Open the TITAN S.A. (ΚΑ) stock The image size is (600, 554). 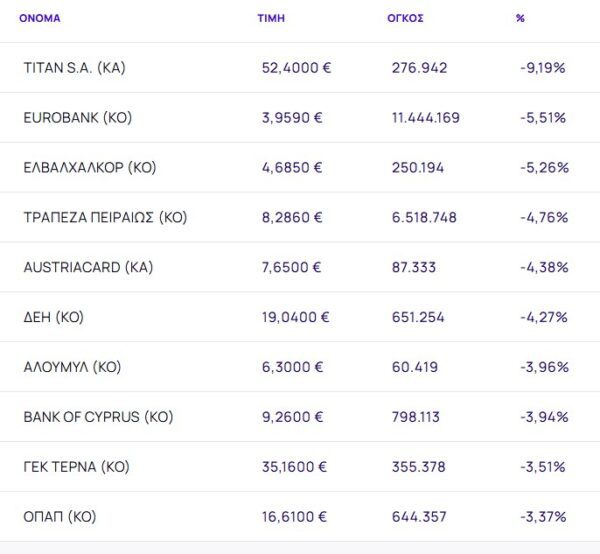(74, 68)
